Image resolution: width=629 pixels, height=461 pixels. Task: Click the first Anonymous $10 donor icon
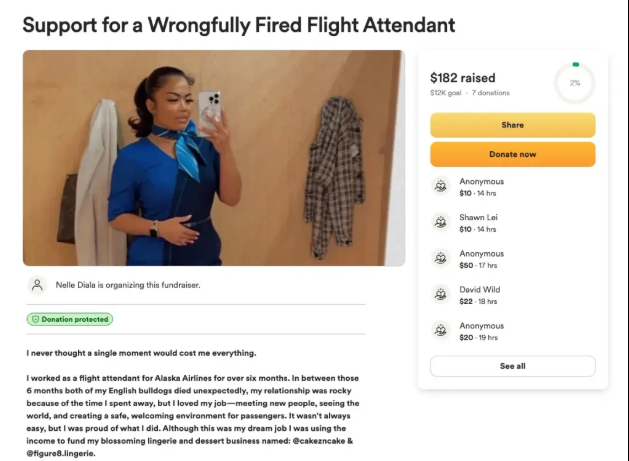tap(441, 186)
